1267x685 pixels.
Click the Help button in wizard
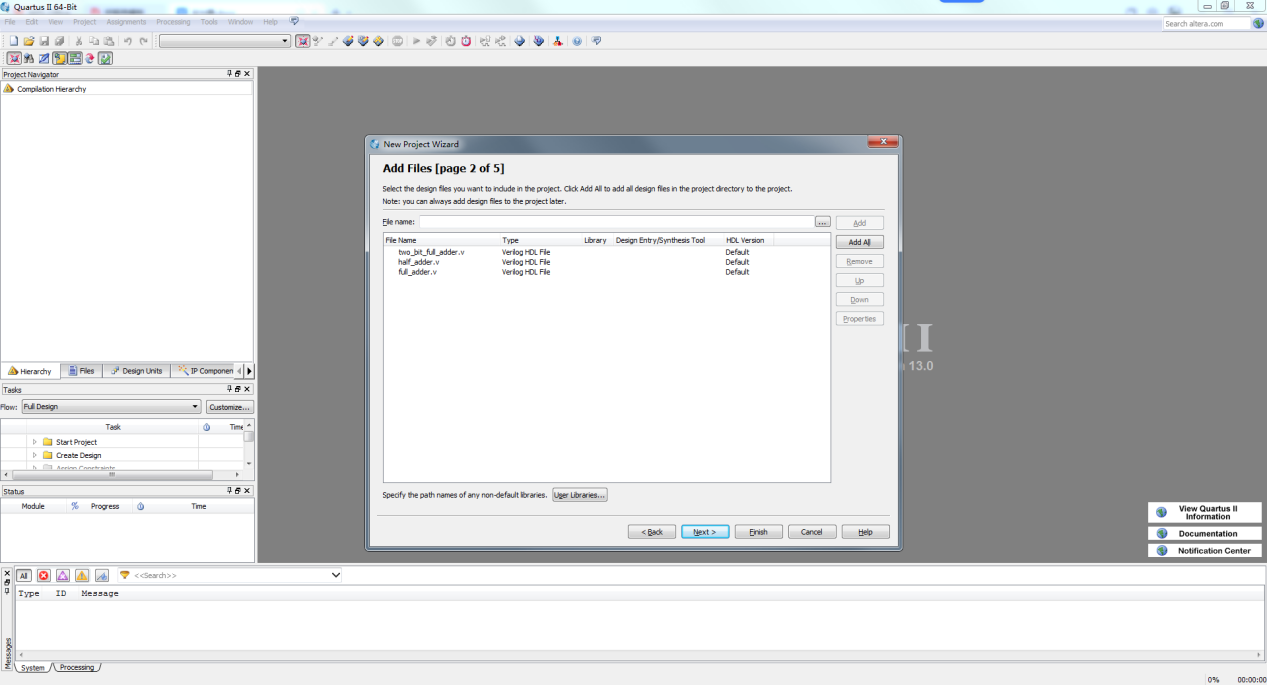click(x=865, y=532)
